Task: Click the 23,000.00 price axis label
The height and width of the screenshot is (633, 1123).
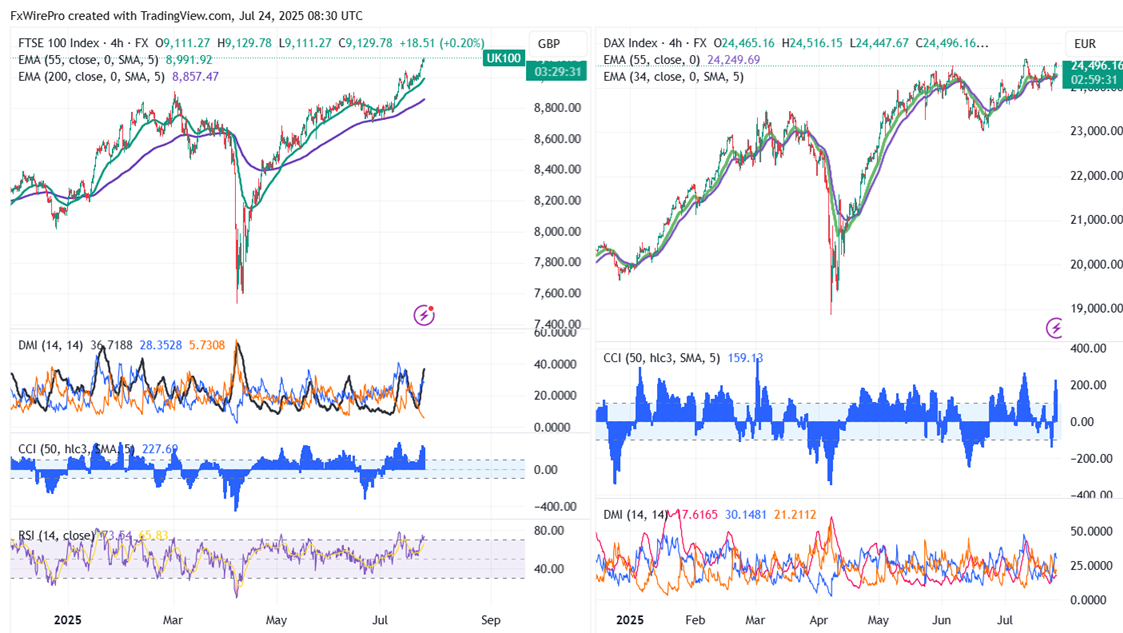Action: coord(1096,131)
